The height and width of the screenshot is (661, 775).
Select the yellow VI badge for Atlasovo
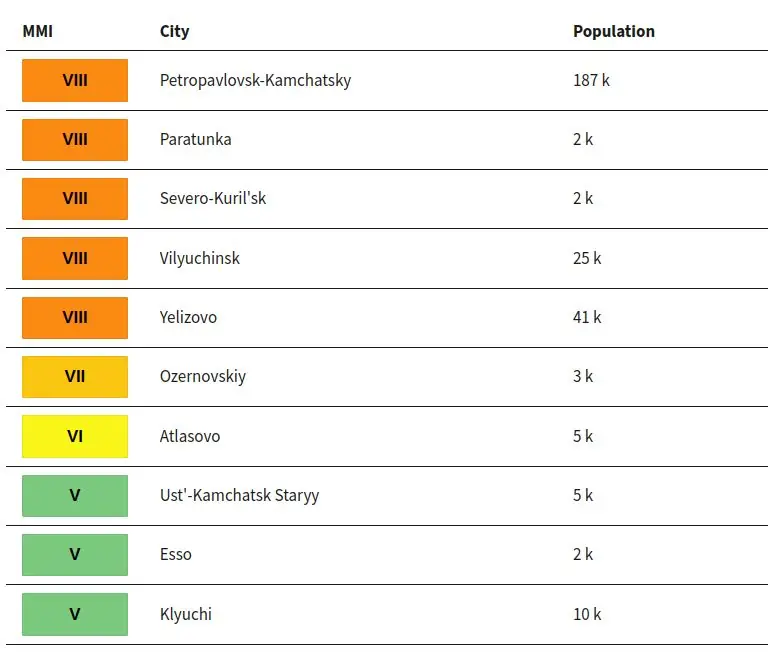pos(75,436)
